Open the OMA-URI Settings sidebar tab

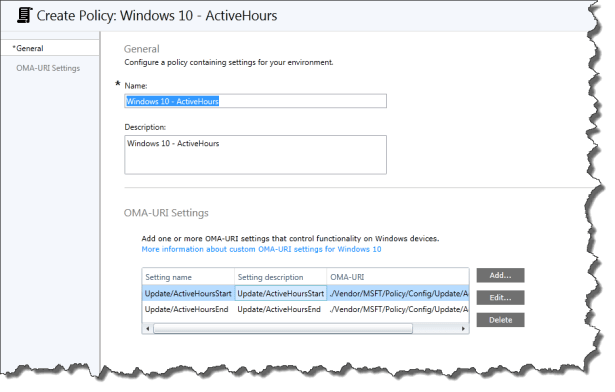pos(48,68)
